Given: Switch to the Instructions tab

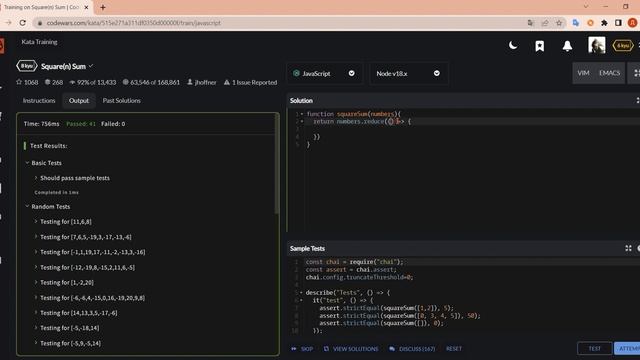Looking at the screenshot, I should [39, 100].
